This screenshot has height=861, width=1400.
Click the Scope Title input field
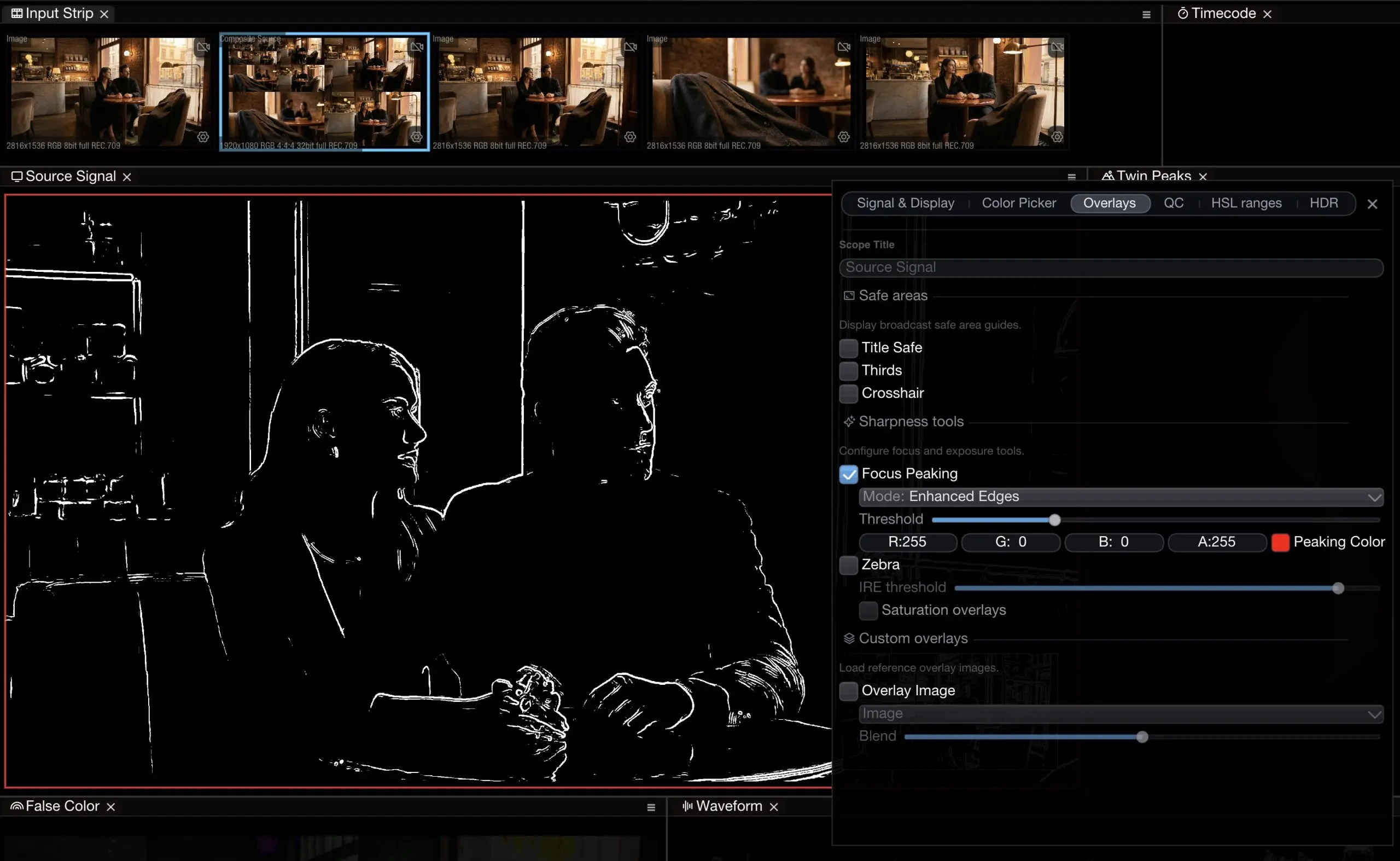1110,267
